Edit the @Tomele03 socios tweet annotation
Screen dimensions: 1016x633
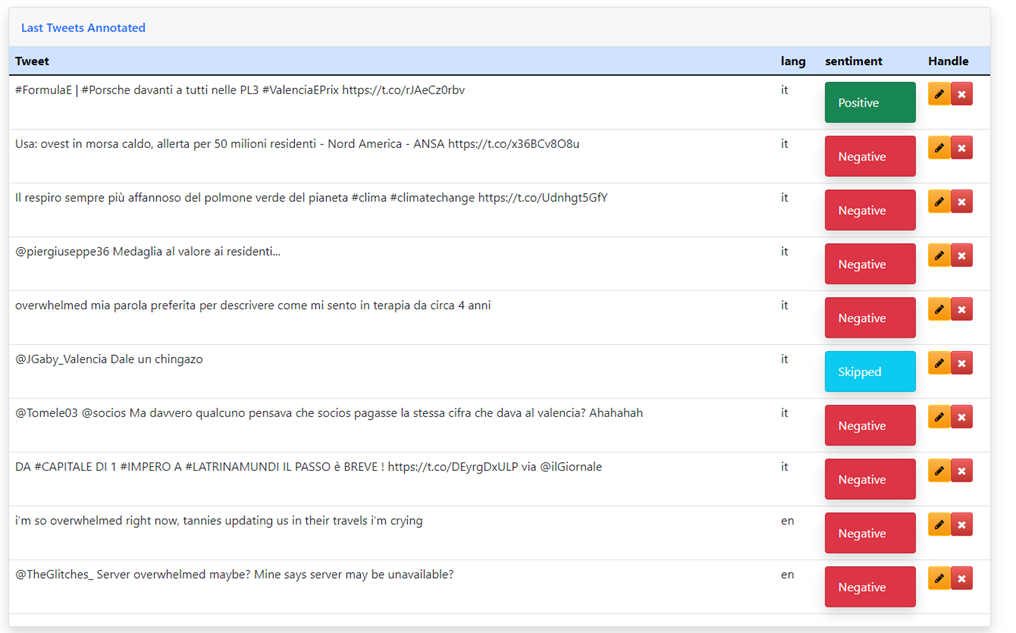tap(939, 417)
